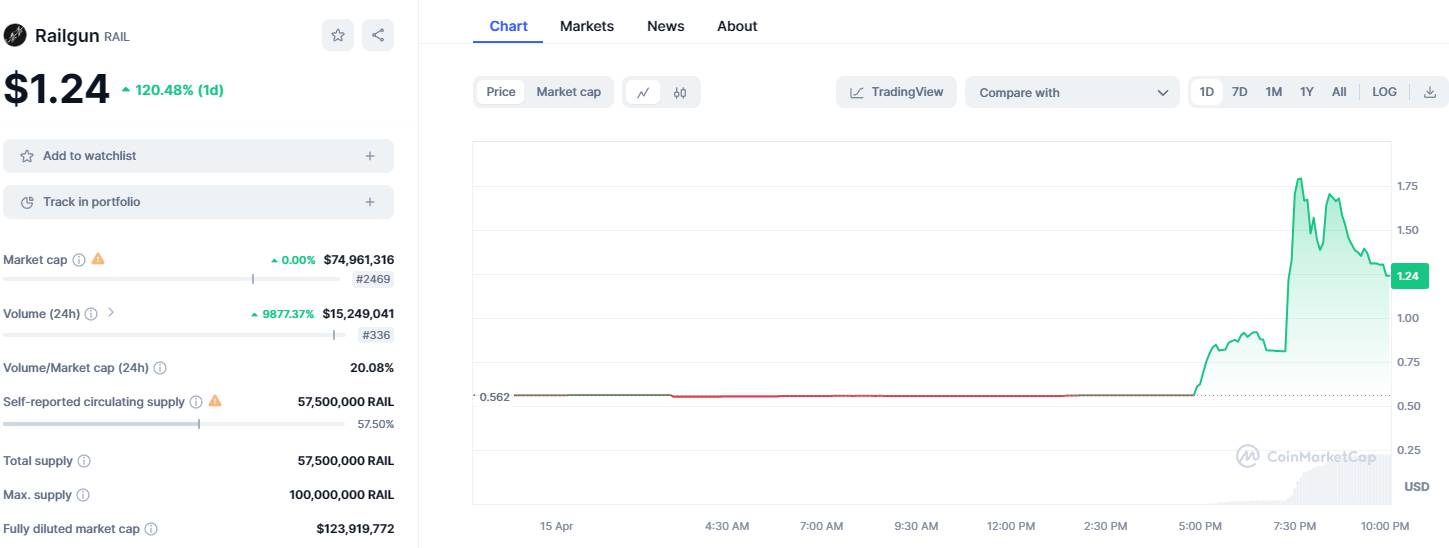Click Add to watchlist button
Viewport: 1449px width, 548px height.
point(198,156)
